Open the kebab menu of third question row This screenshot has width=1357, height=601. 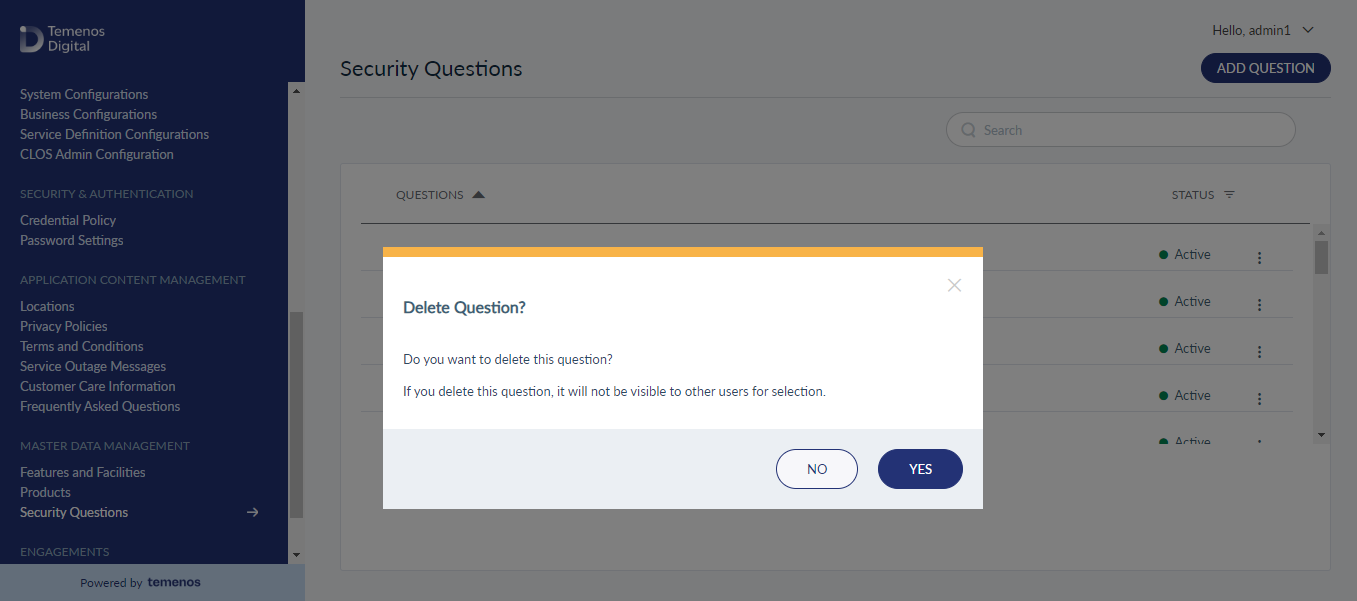pyautogui.click(x=1259, y=352)
